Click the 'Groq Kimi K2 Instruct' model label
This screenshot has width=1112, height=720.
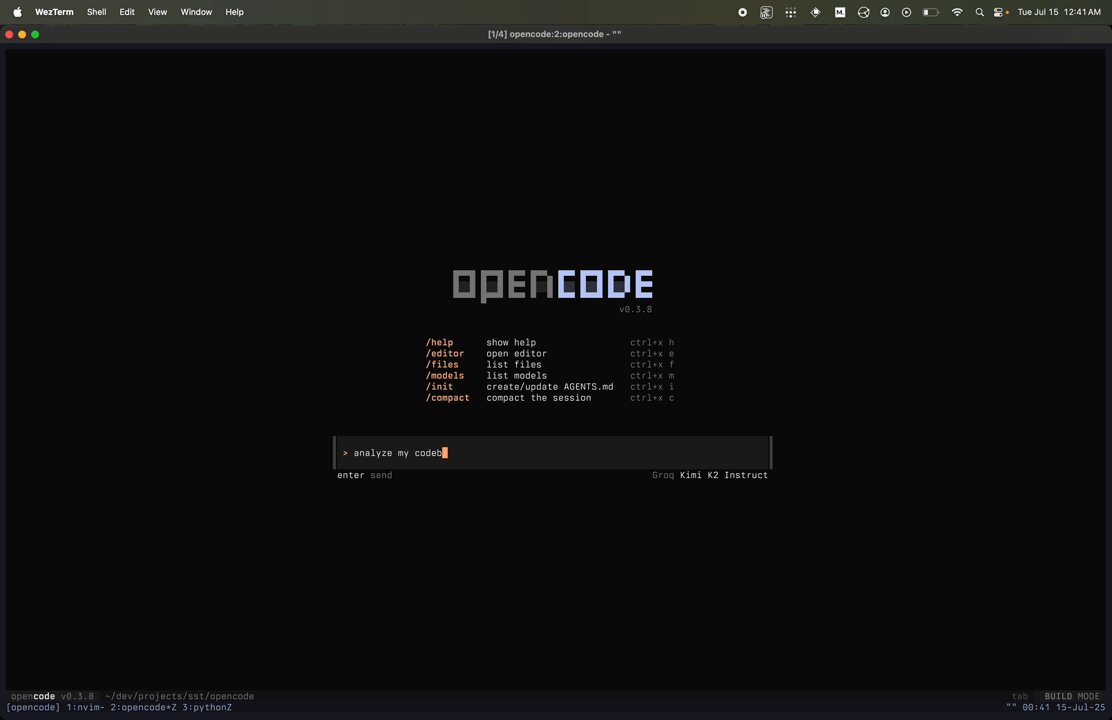[x=710, y=475]
